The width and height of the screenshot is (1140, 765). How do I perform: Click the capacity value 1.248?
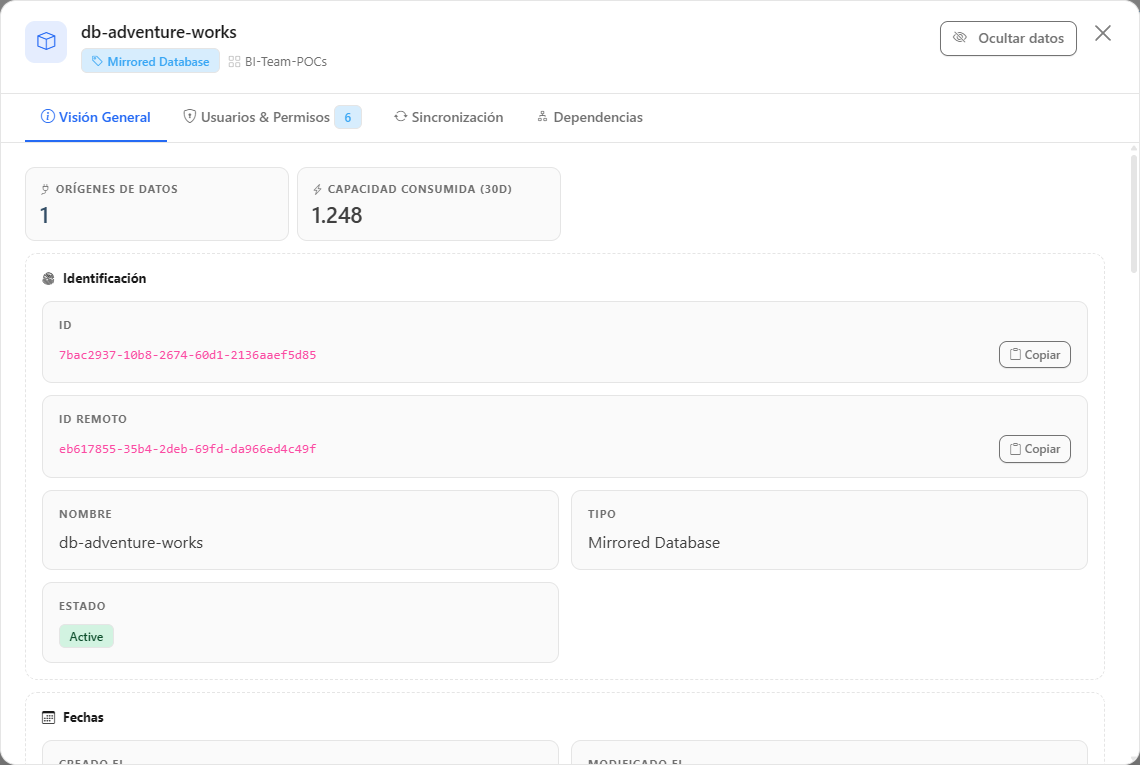[x=337, y=215]
